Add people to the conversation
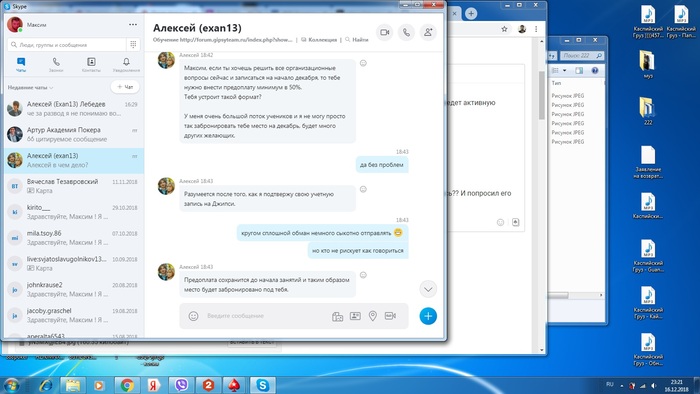700x394 pixels. tap(428, 32)
